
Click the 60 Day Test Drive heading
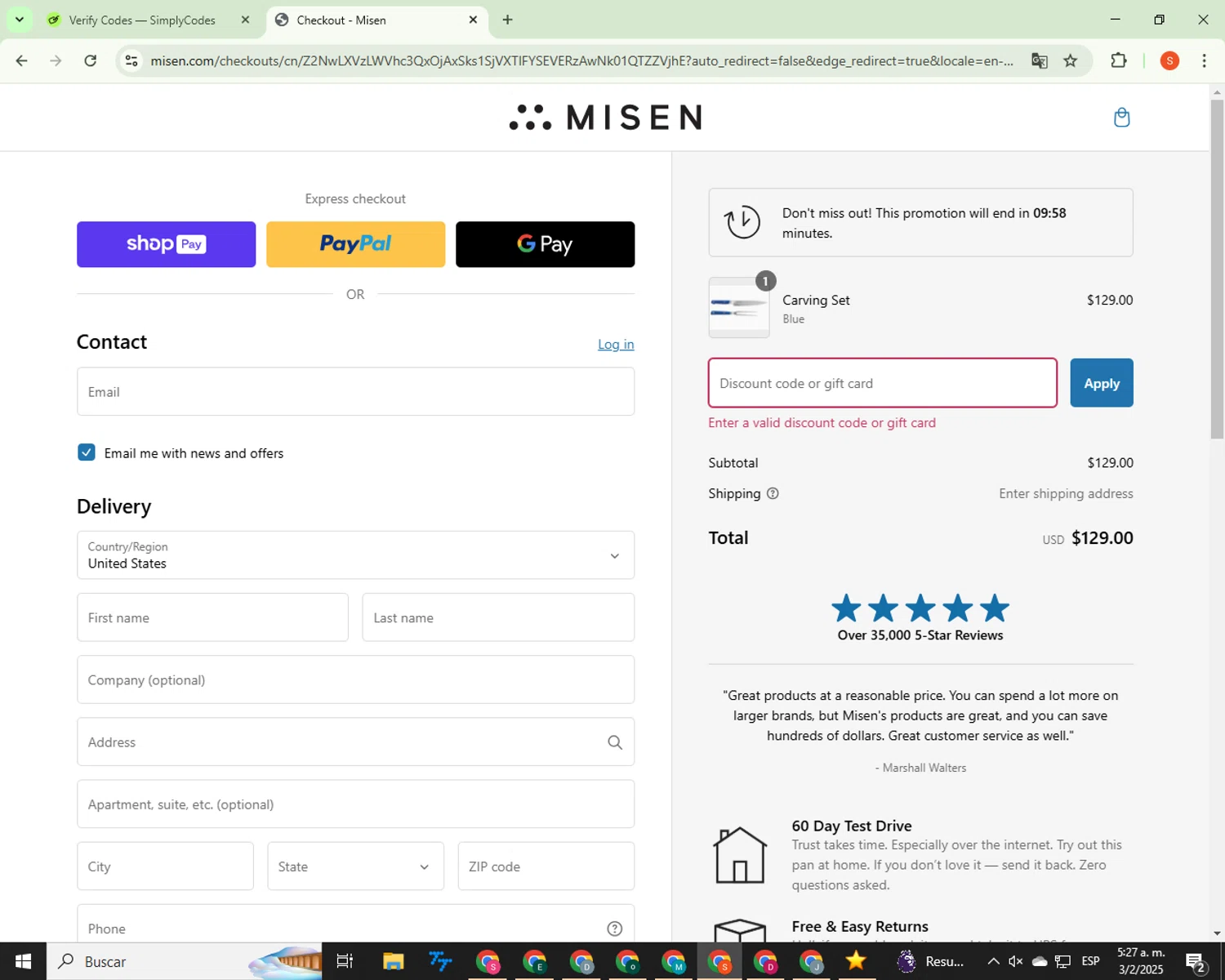852,826
